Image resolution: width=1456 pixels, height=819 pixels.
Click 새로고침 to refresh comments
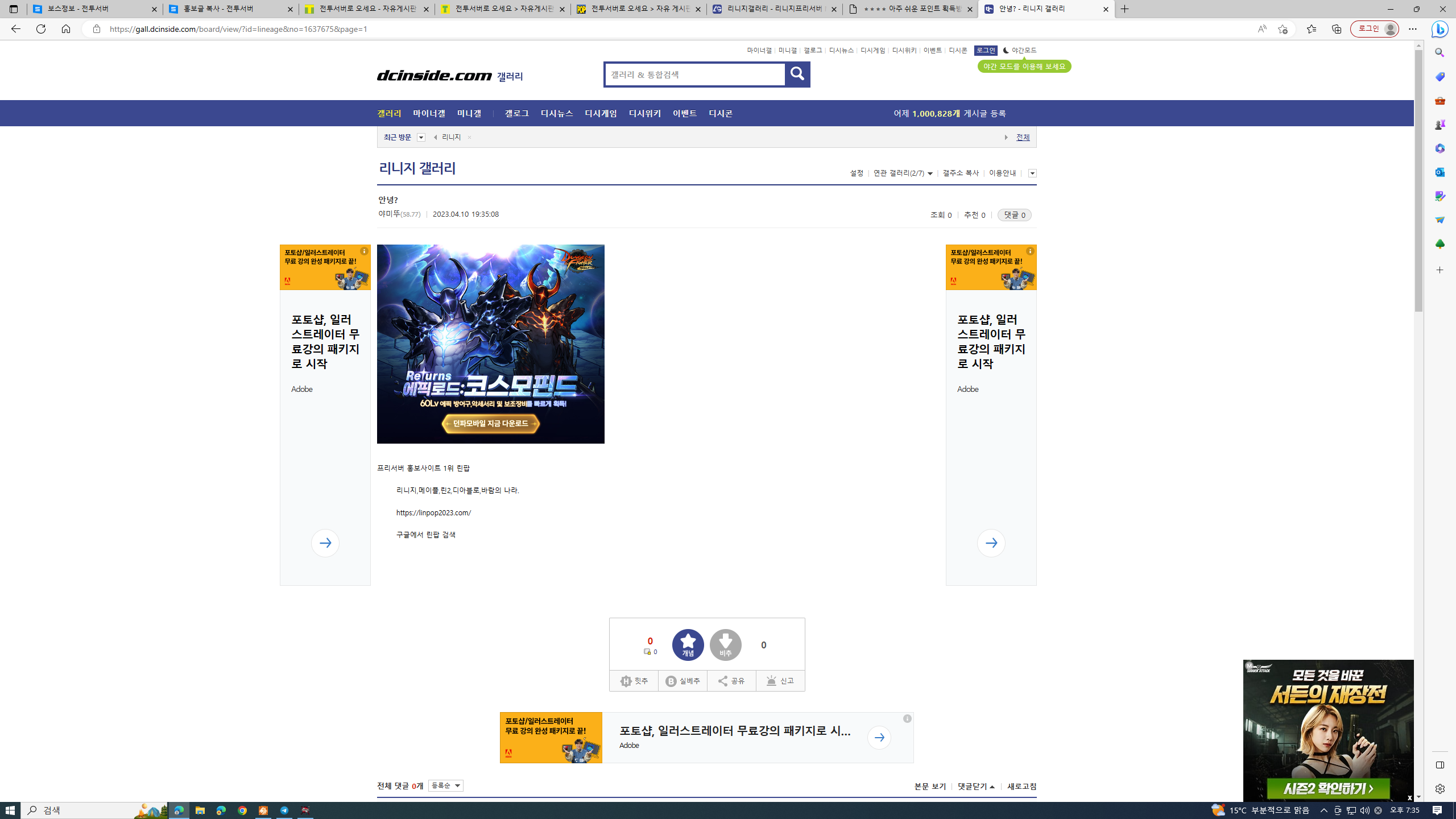pyautogui.click(x=1021, y=787)
